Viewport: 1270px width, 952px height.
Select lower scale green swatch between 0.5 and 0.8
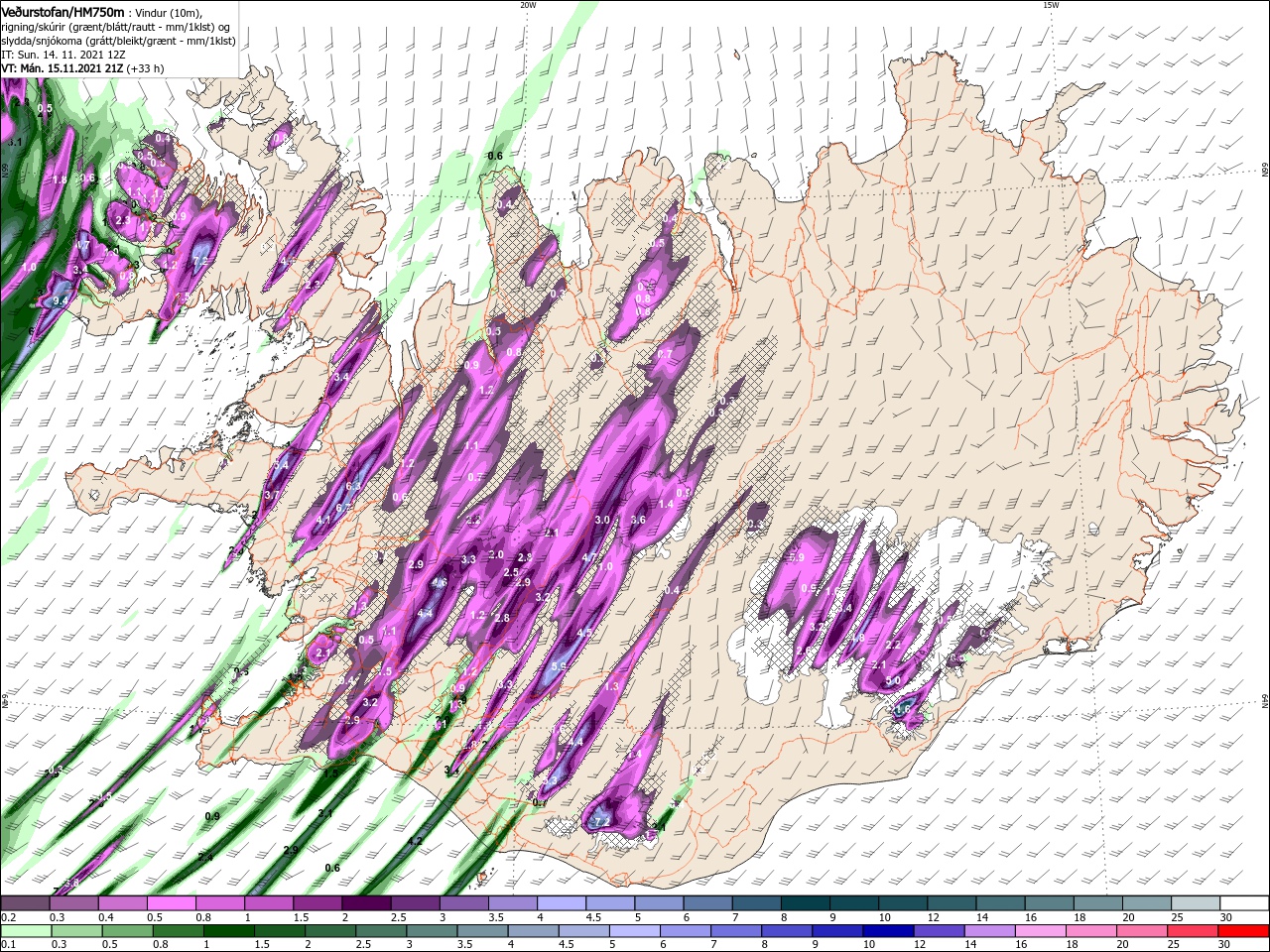(127, 931)
